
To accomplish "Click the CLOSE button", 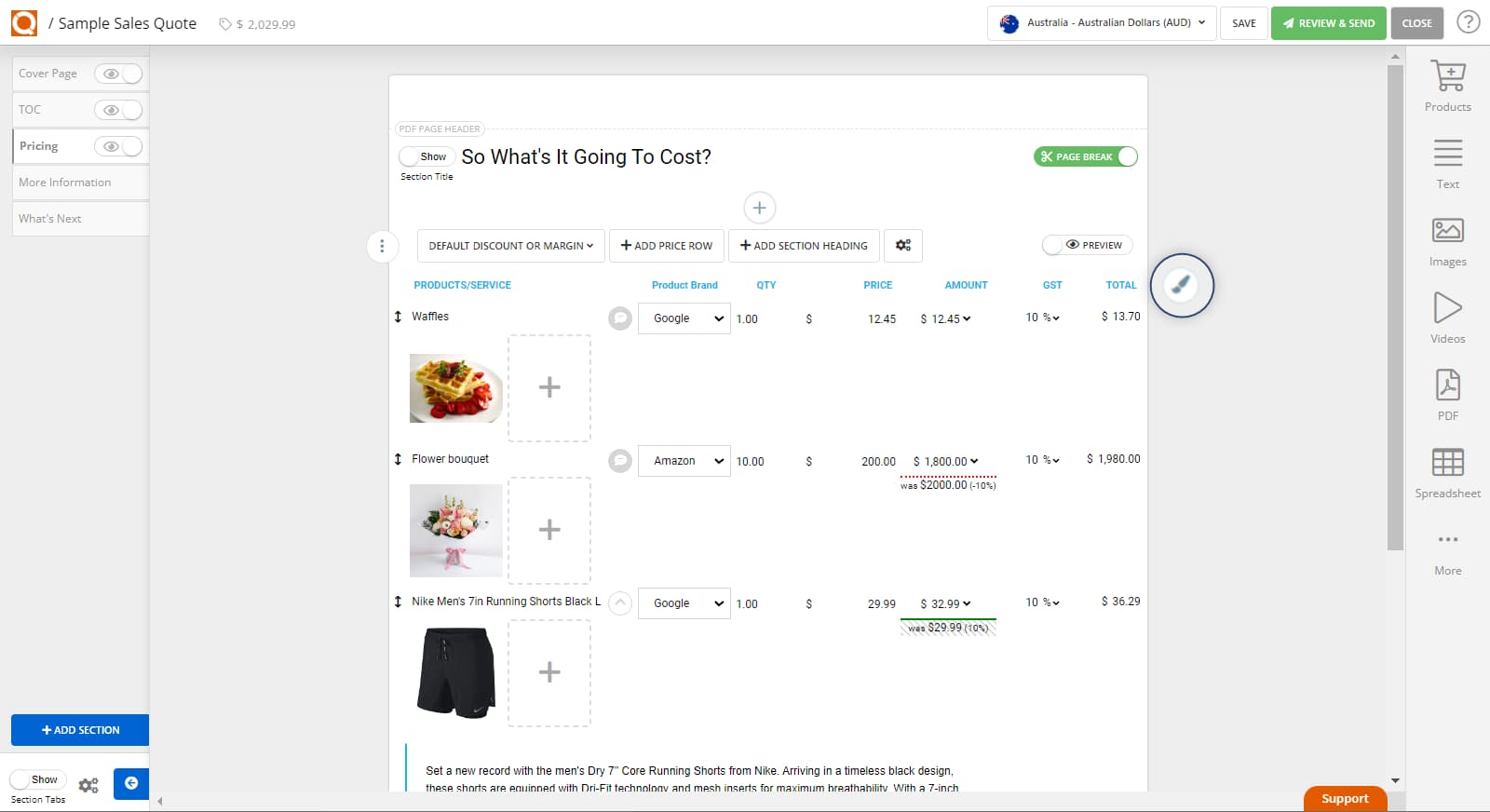I will (x=1416, y=23).
